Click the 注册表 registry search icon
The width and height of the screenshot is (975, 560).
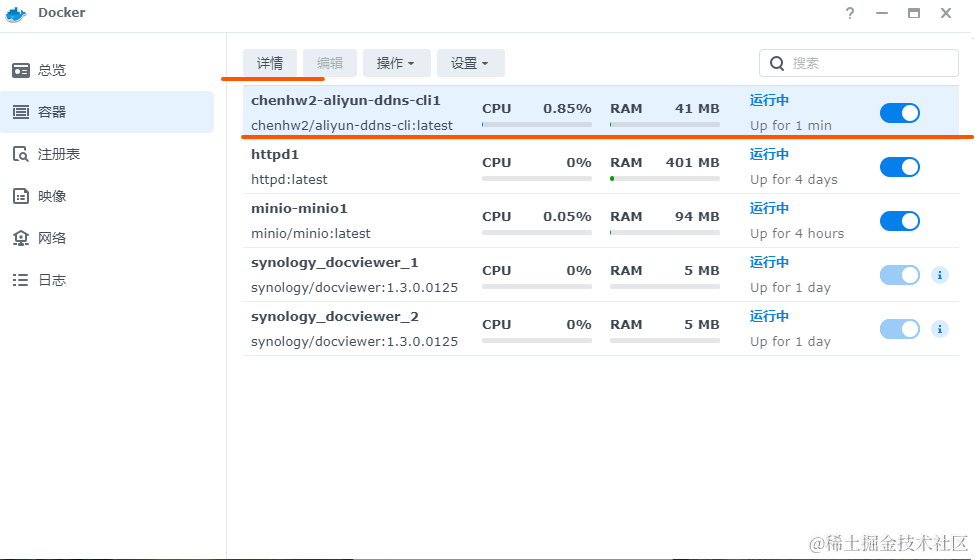click(x=21, y=154)
